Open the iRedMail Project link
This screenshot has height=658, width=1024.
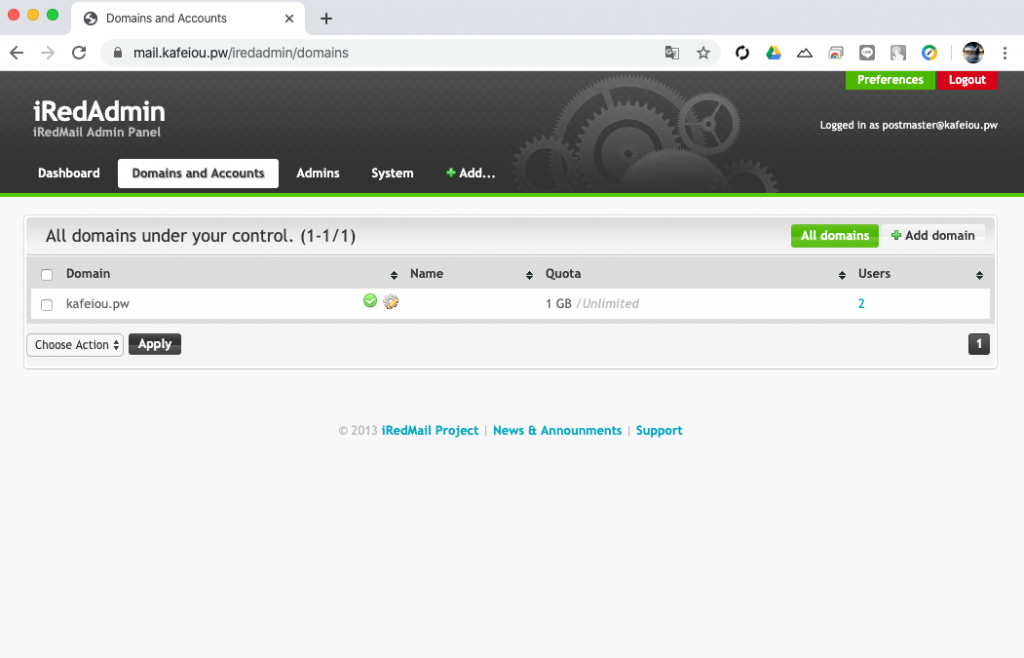click(x=430, y=430)
